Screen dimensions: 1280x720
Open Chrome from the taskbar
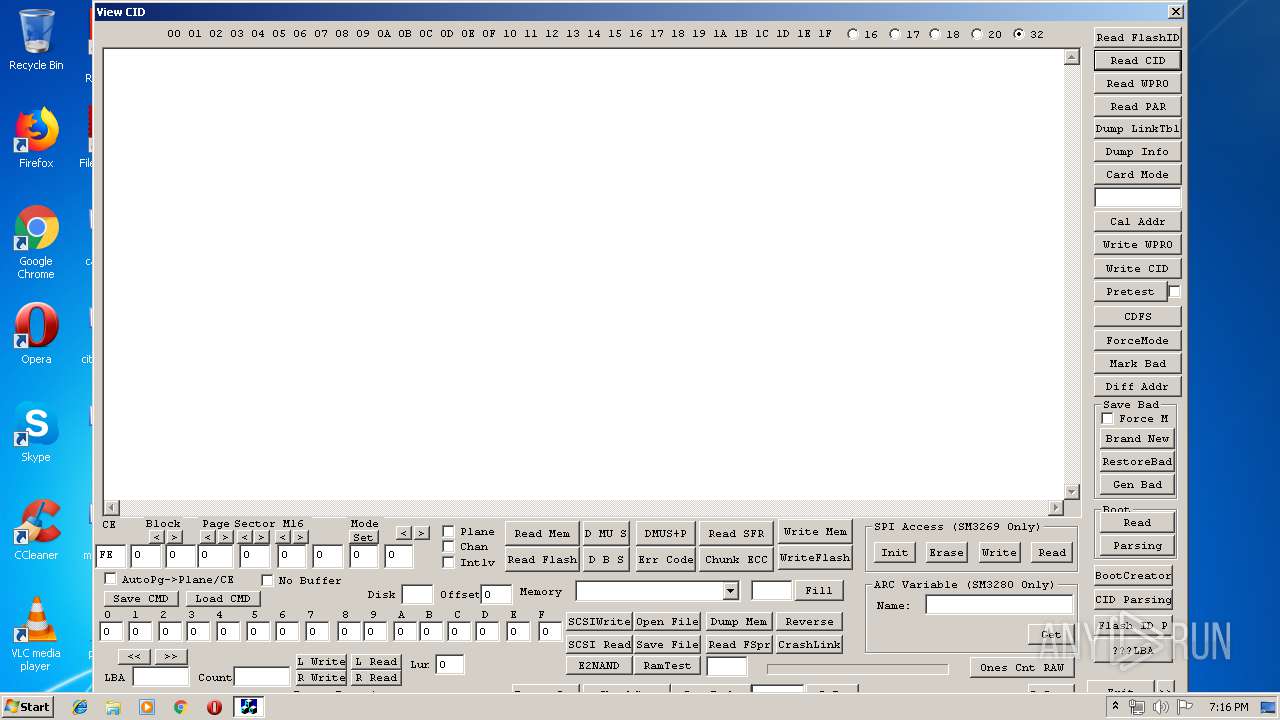click(x=180, y=707)
